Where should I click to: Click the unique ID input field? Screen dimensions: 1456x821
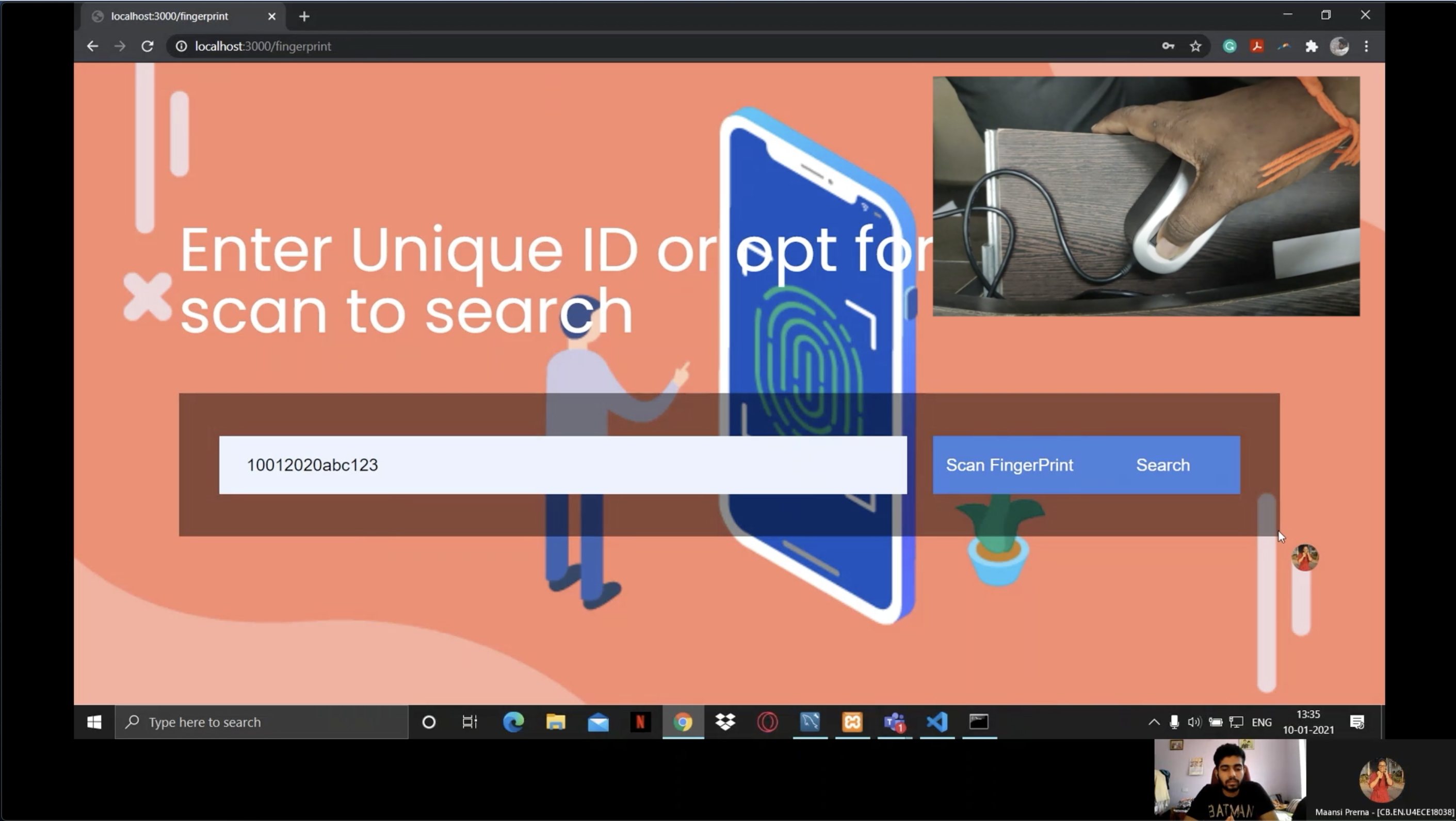pos(562,465)
